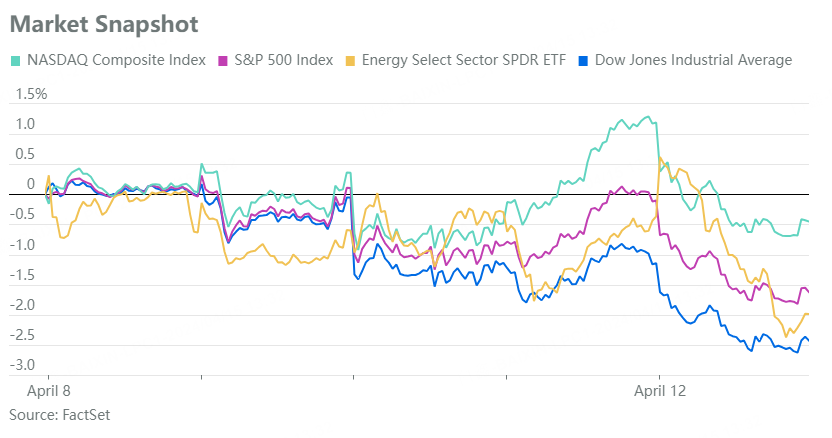Click the NASDAQ Composite Index teal legend swatch
832x438 pixels.
[13, 60]
